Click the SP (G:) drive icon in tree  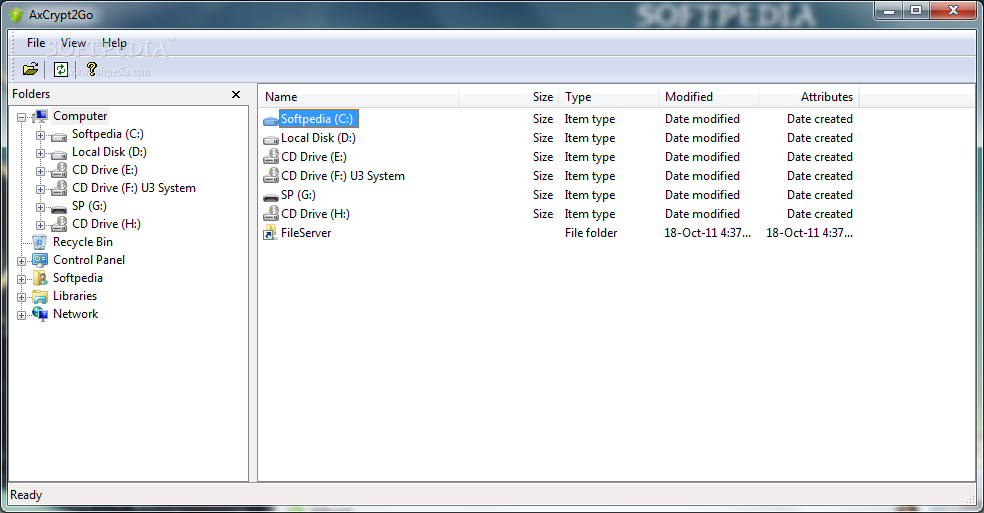click(59, 208)
